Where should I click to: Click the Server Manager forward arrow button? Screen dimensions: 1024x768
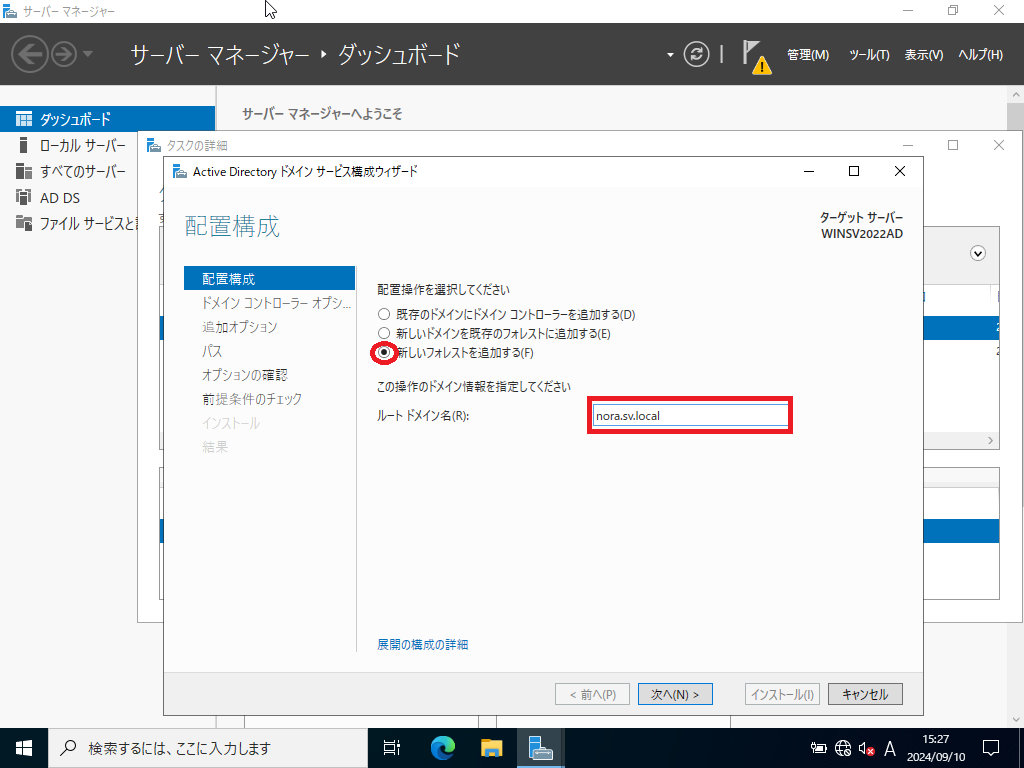64,54
